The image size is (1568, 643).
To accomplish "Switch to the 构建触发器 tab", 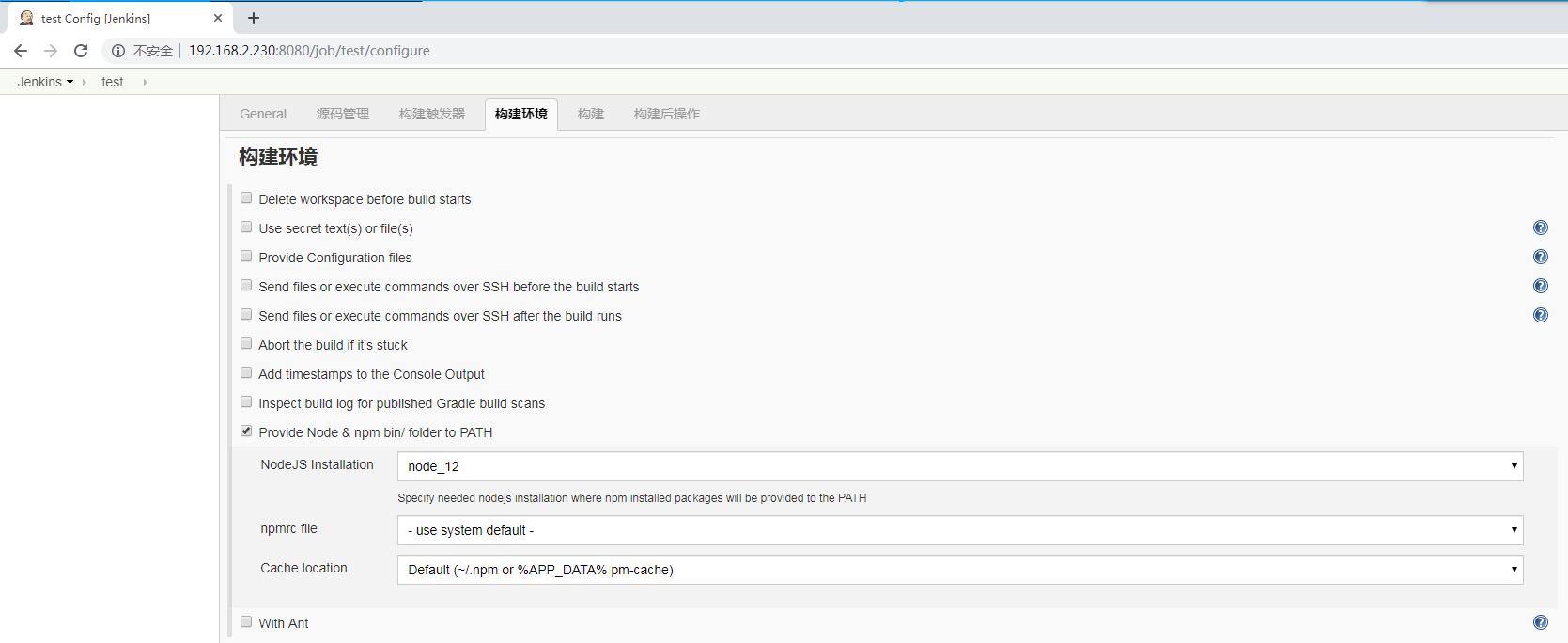I will (x=432, y=114).
